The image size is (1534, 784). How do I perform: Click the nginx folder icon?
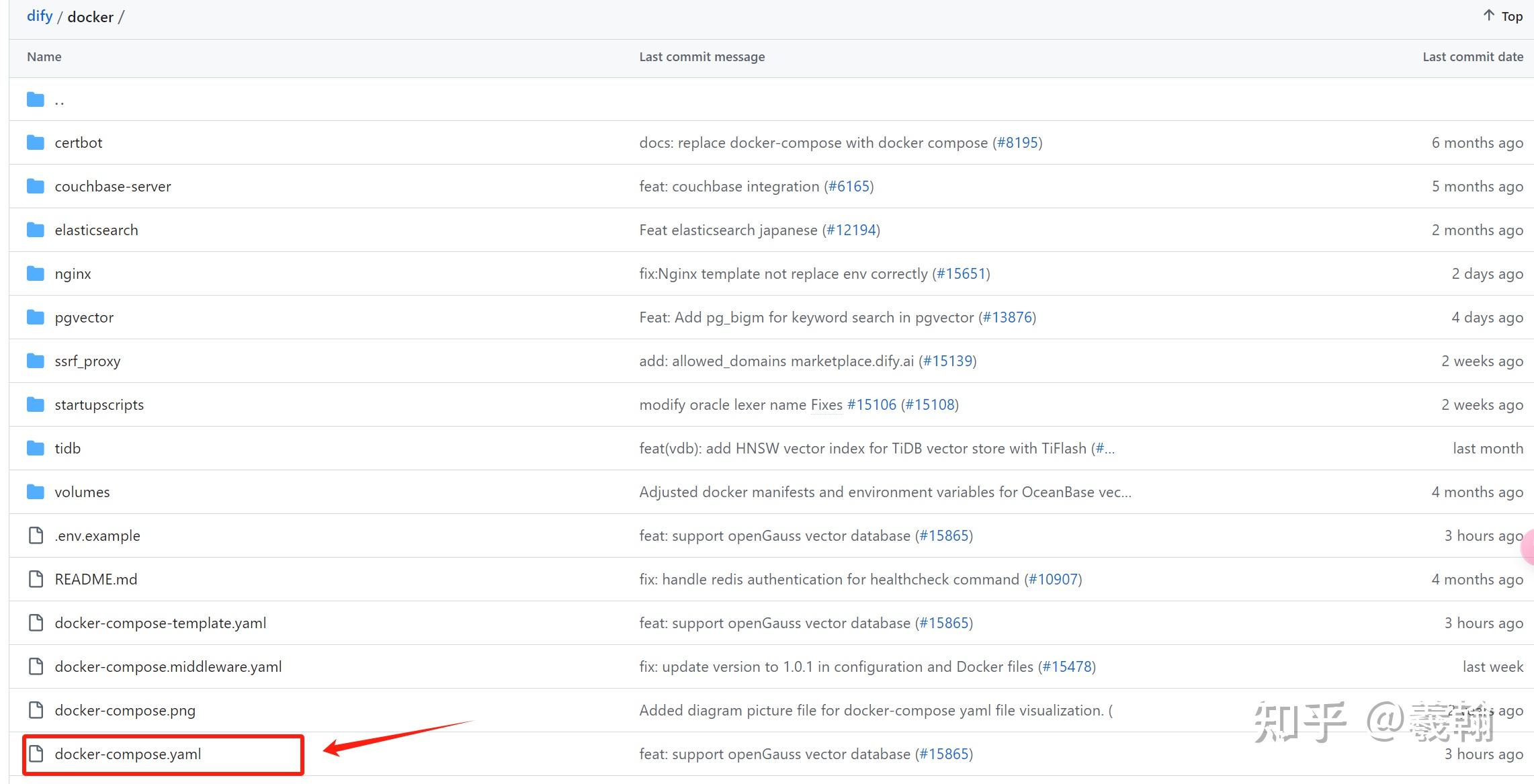tap(36, 273)
